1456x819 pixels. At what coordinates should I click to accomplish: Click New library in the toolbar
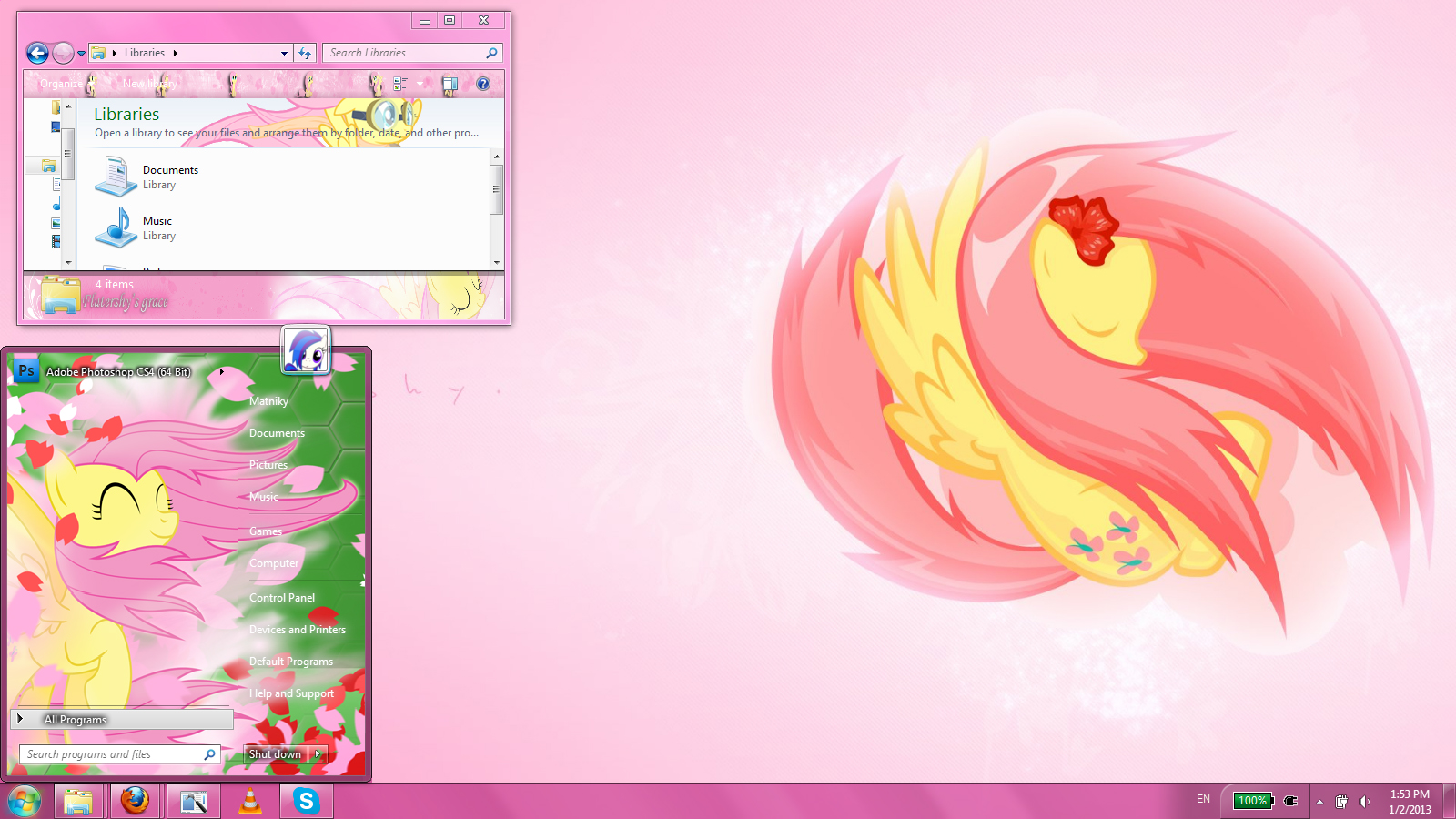click(x=149, y=84)
